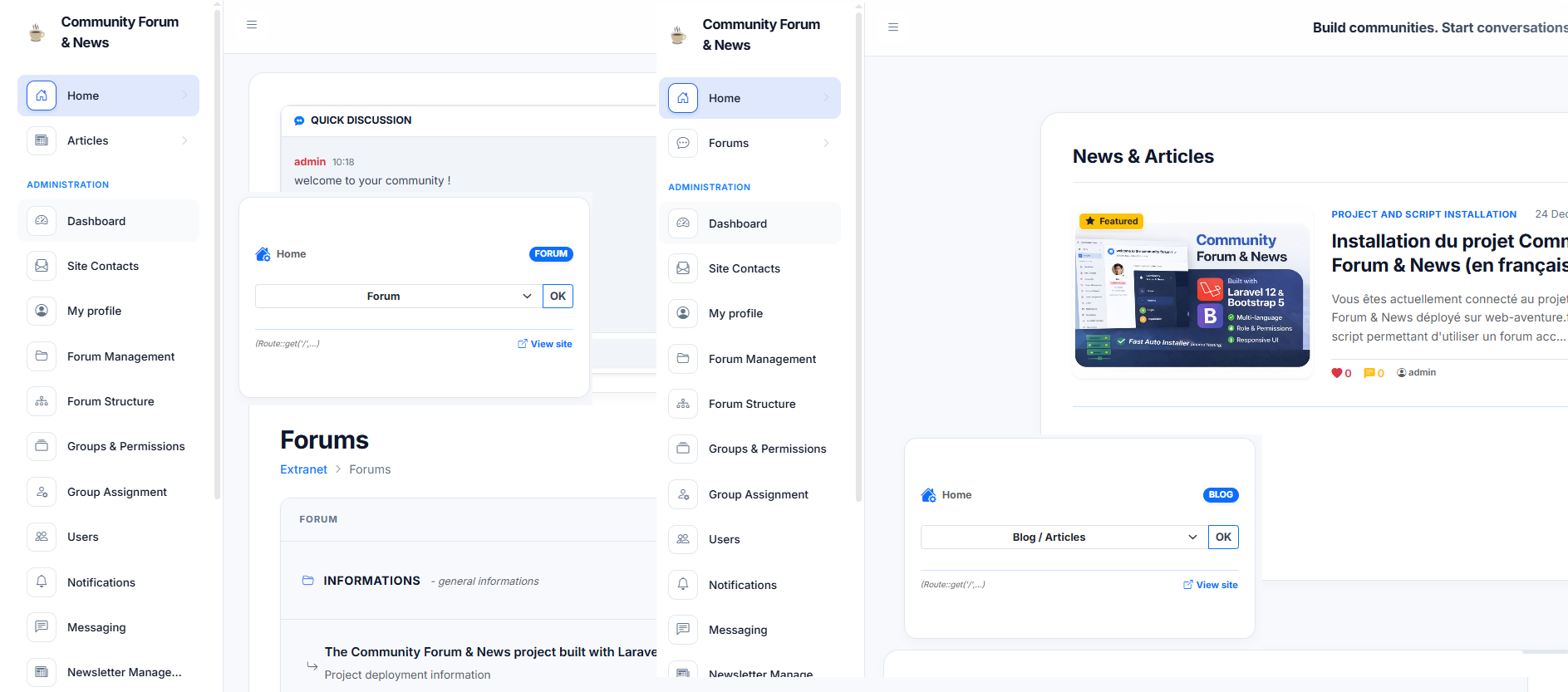Click View site link in Blog card
Viewport: 1568px width, 692px height.
1211,585
